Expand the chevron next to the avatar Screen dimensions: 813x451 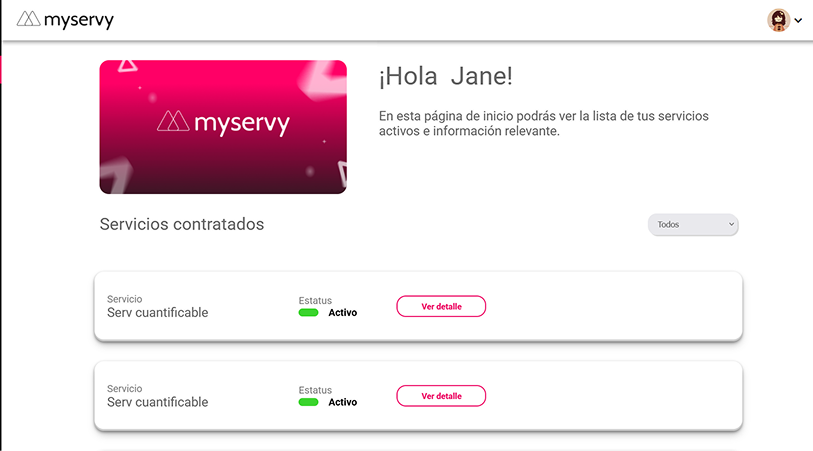pos(798,21)
